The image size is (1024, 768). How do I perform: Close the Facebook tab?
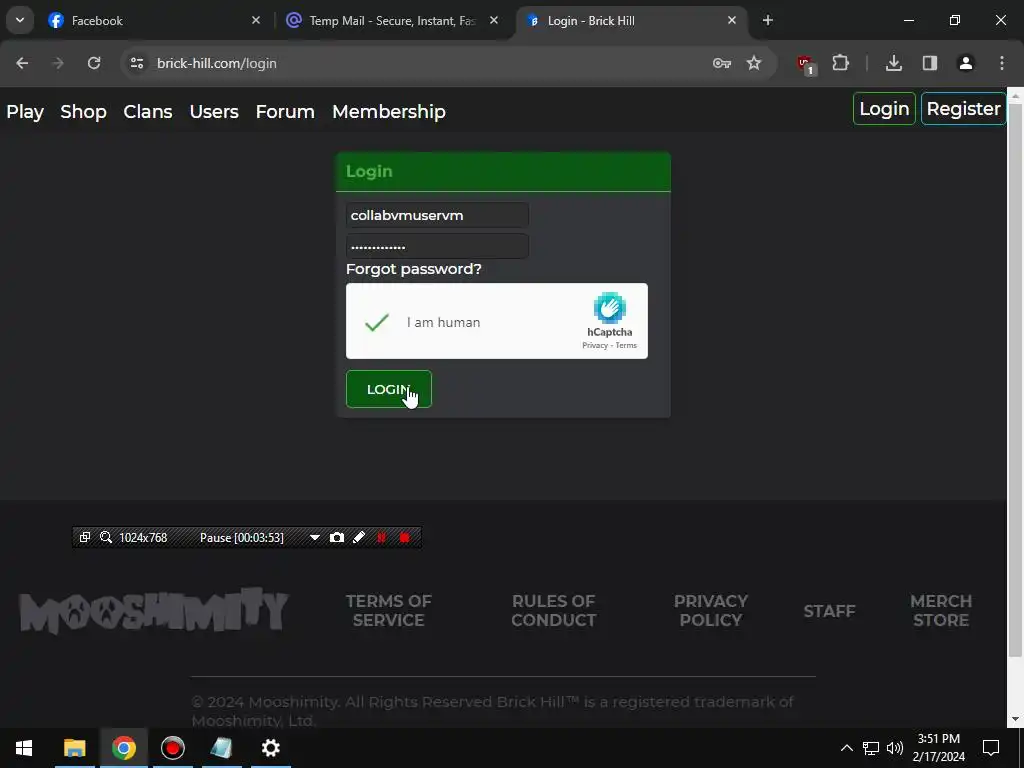click(256, 20)
